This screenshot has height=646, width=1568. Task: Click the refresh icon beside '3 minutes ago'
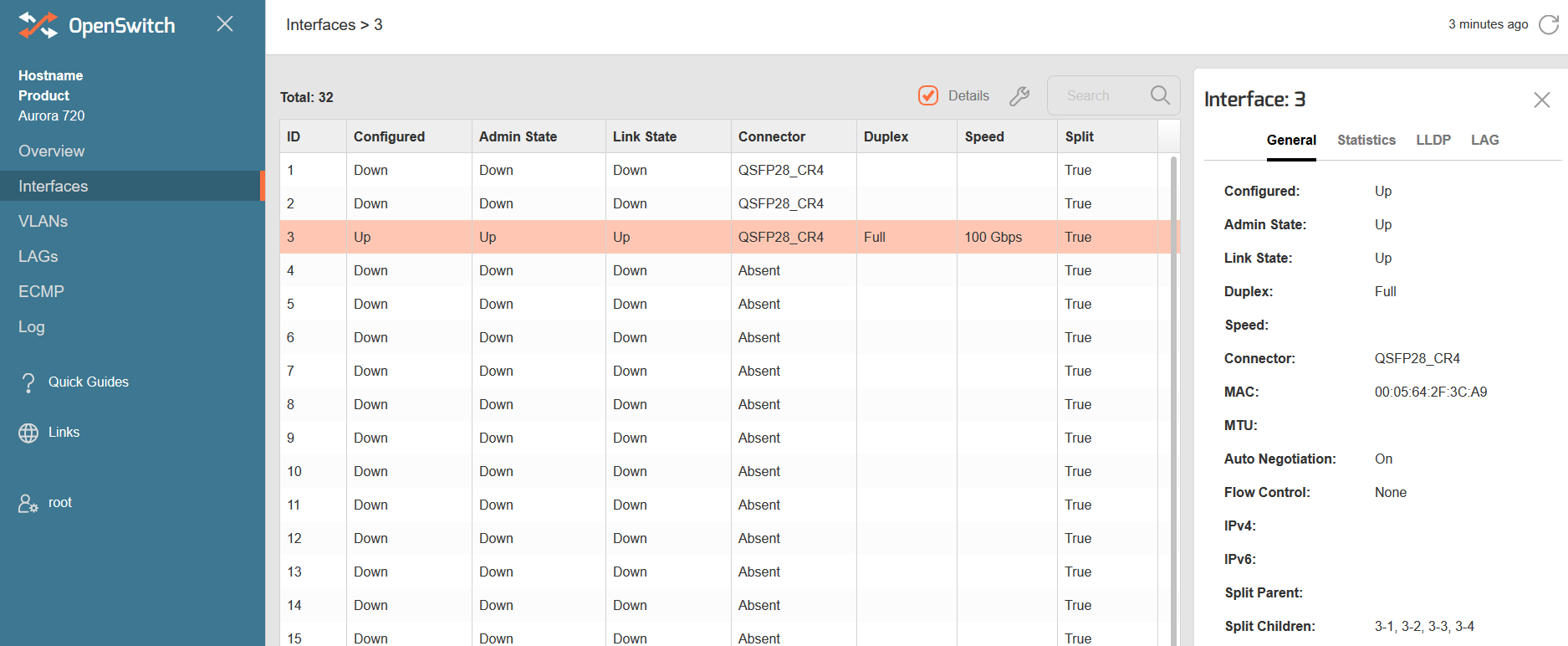[x=1549, y=25]
